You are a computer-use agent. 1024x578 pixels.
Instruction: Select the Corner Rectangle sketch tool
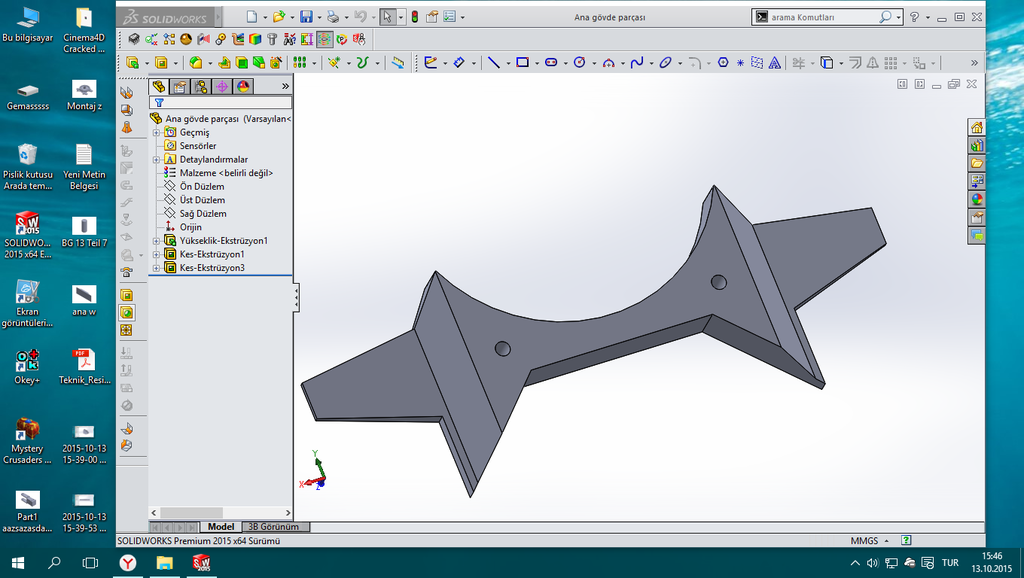pos(521,62)
